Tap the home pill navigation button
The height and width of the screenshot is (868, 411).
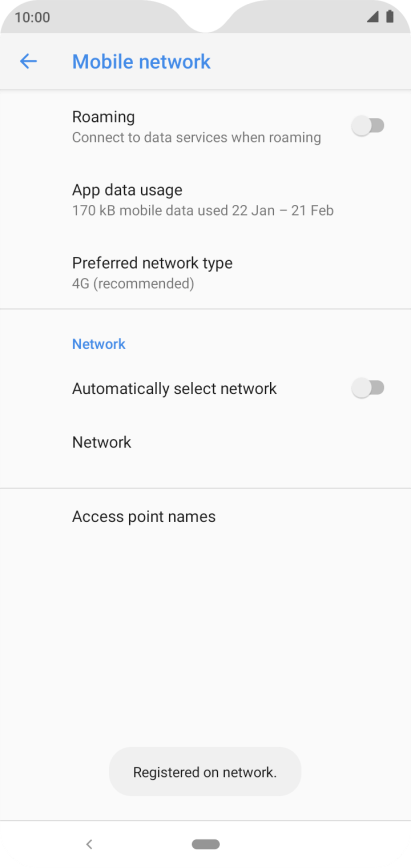[x=206, y=844]
